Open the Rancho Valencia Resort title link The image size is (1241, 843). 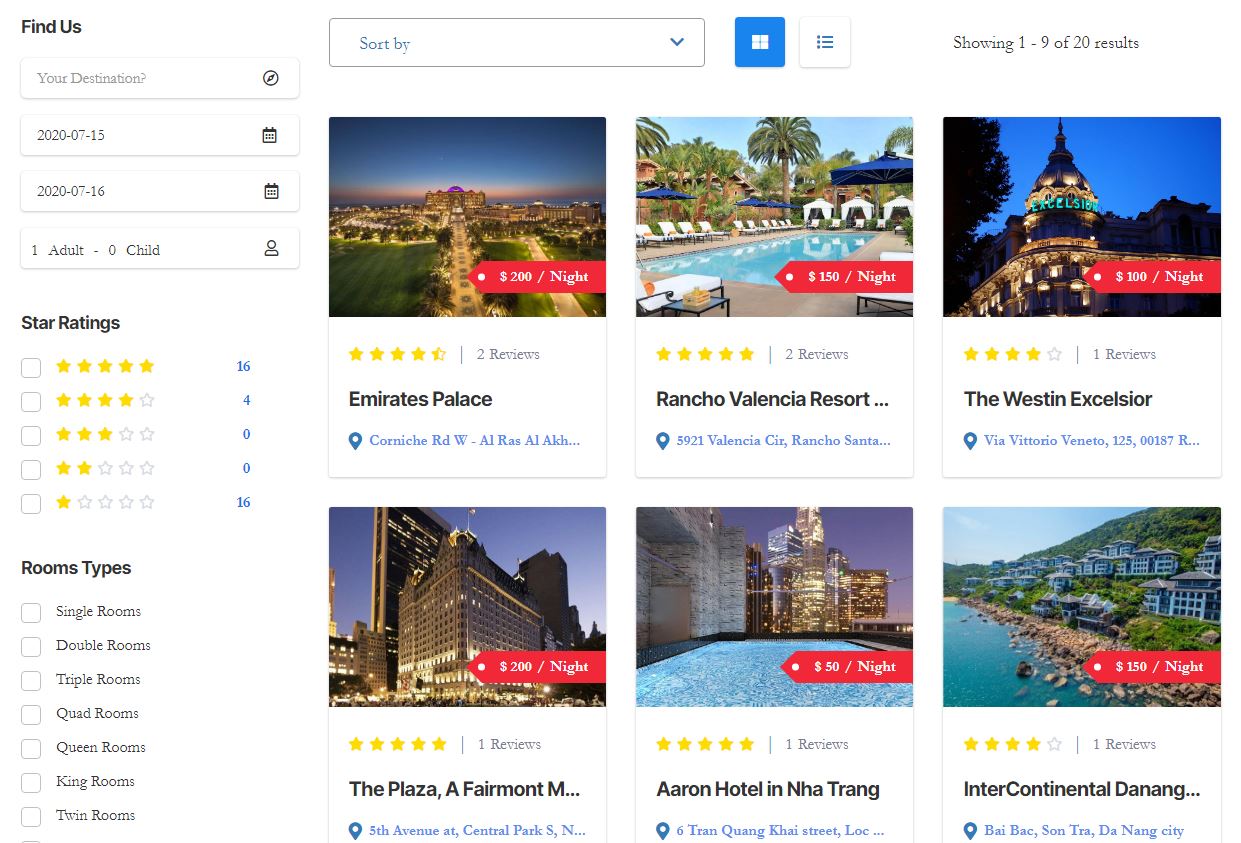tap(772, 399)
